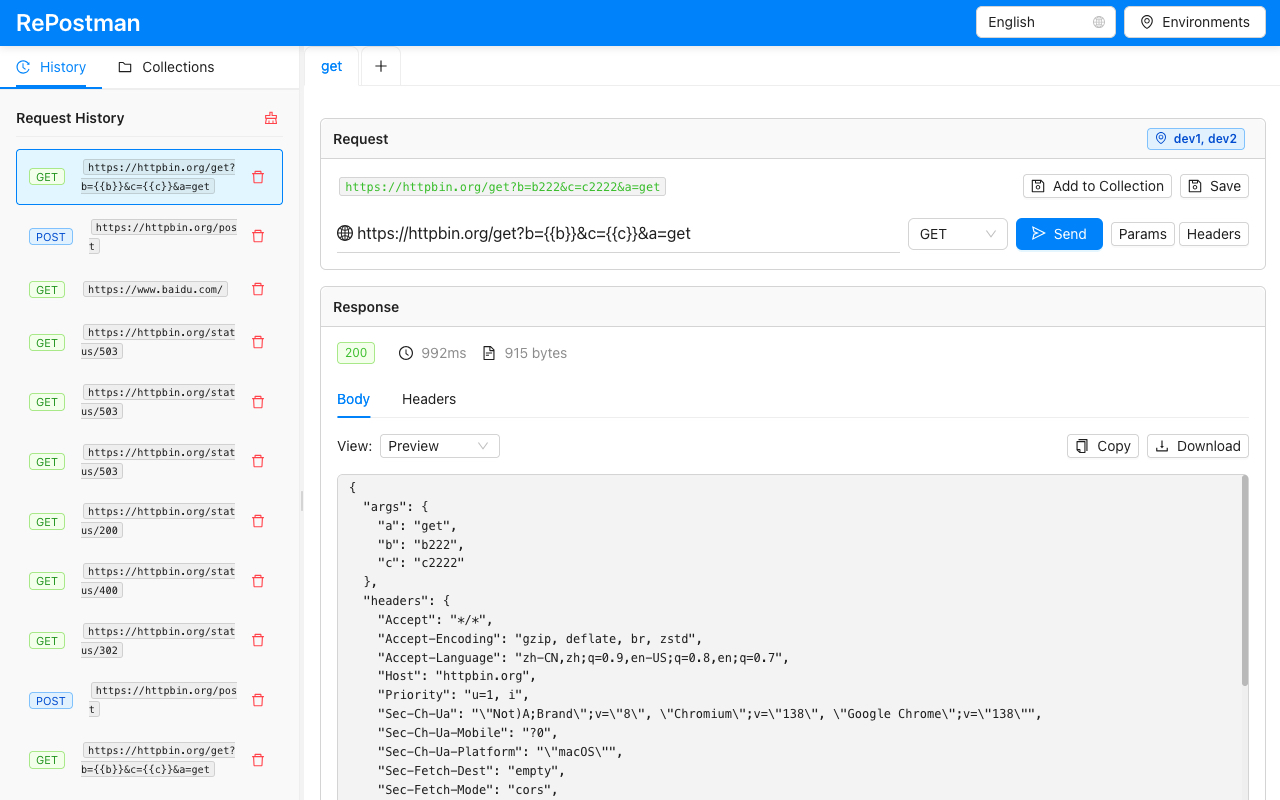Screen dimensions: 1280x800
Task: Switch to the Collections tab
Action: pos(166,67)
